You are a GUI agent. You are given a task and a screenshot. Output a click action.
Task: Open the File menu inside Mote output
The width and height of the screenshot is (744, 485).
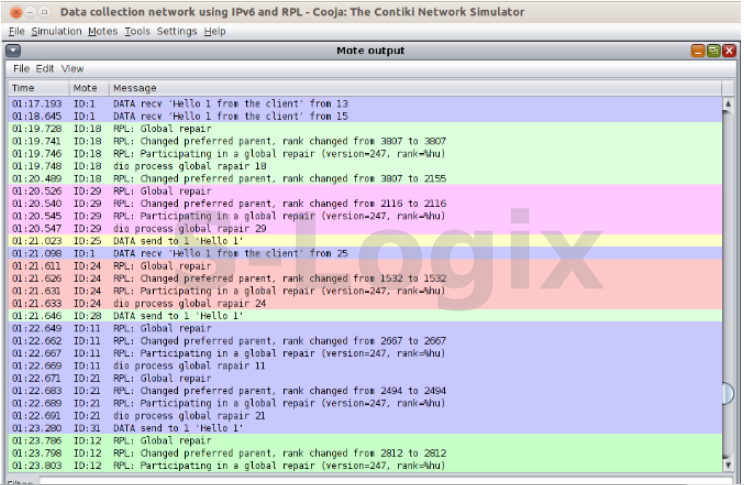20,69
